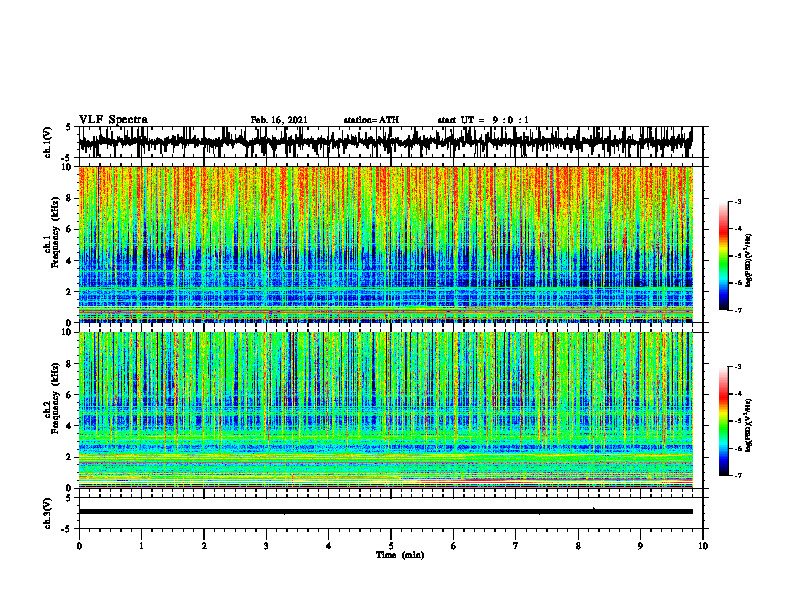Select the start UT time text
This screenshot has height=612, width=792.
pyautogui.click(x=483, y=120)
